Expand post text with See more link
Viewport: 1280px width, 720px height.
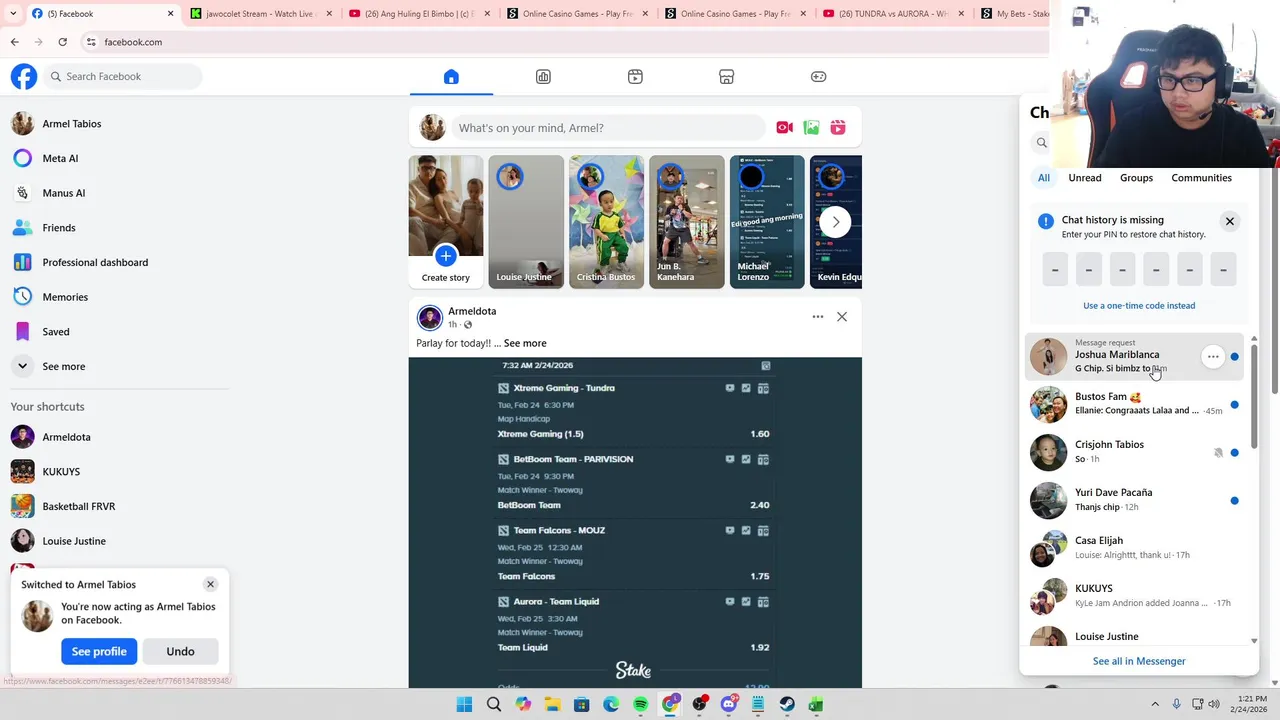click(525, 343)
